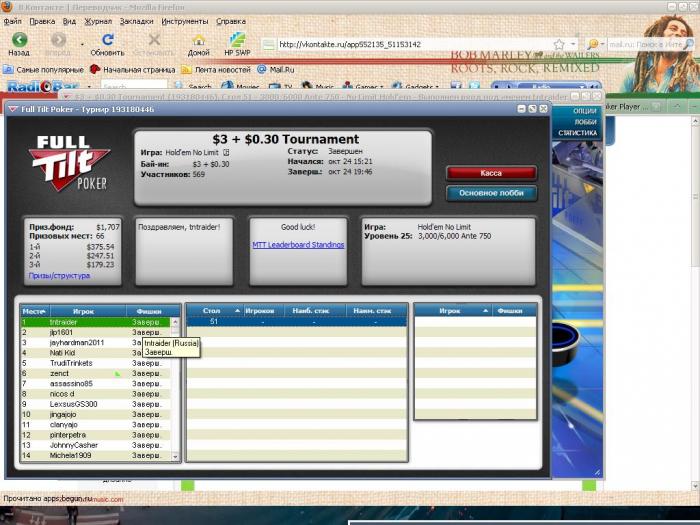Open the Mail.Ru bookmark
Screen dimensions: 700x525
[x=275, y=70]
